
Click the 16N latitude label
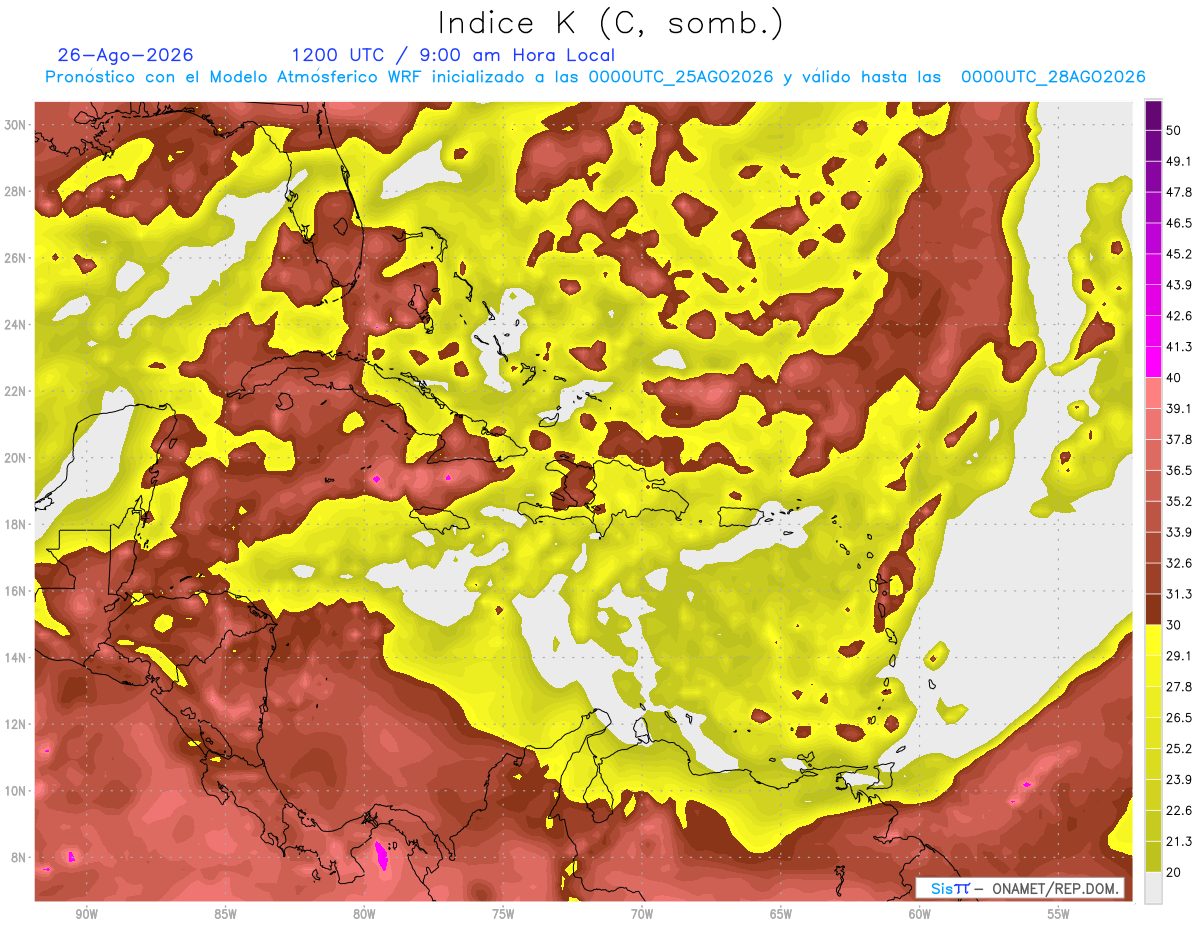click(15, 591)
